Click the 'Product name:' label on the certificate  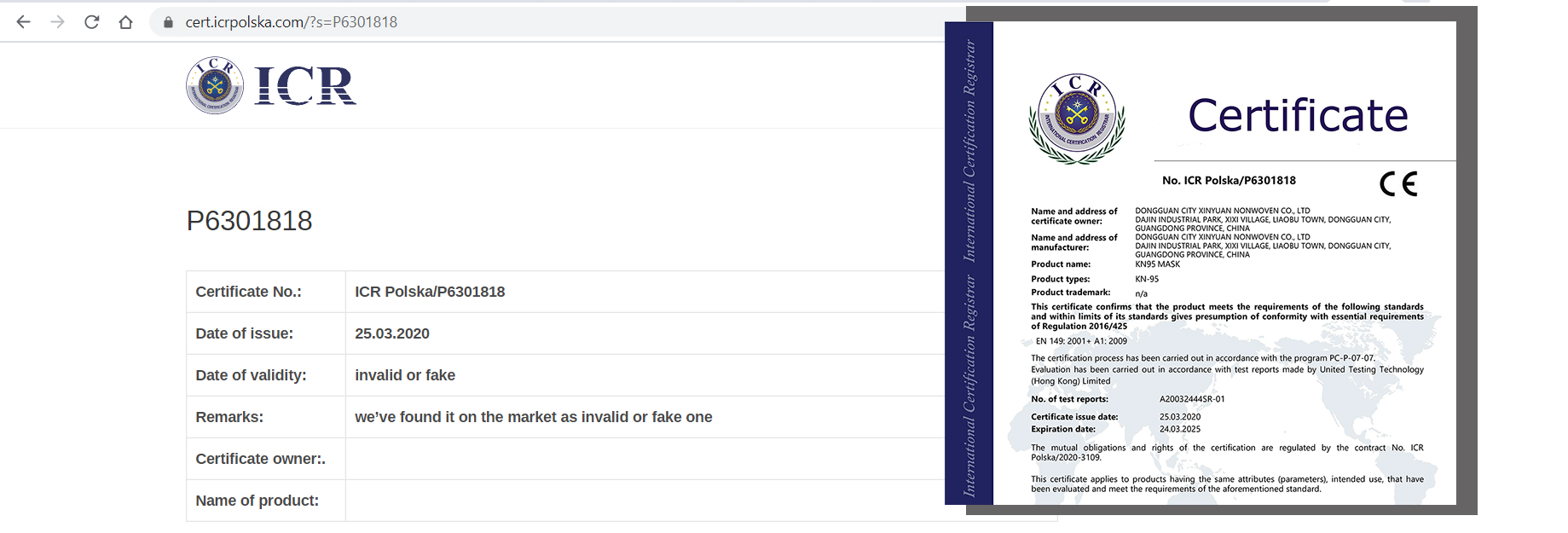tap(1061, 264)
